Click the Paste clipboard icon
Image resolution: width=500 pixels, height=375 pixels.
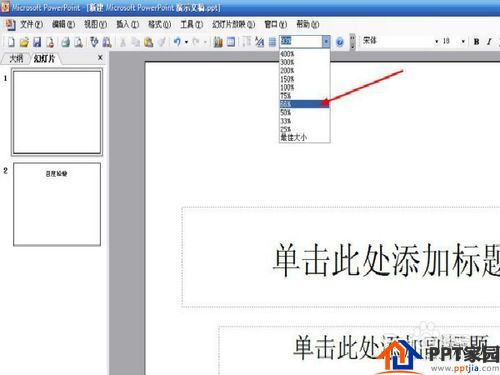coord(149,42)
